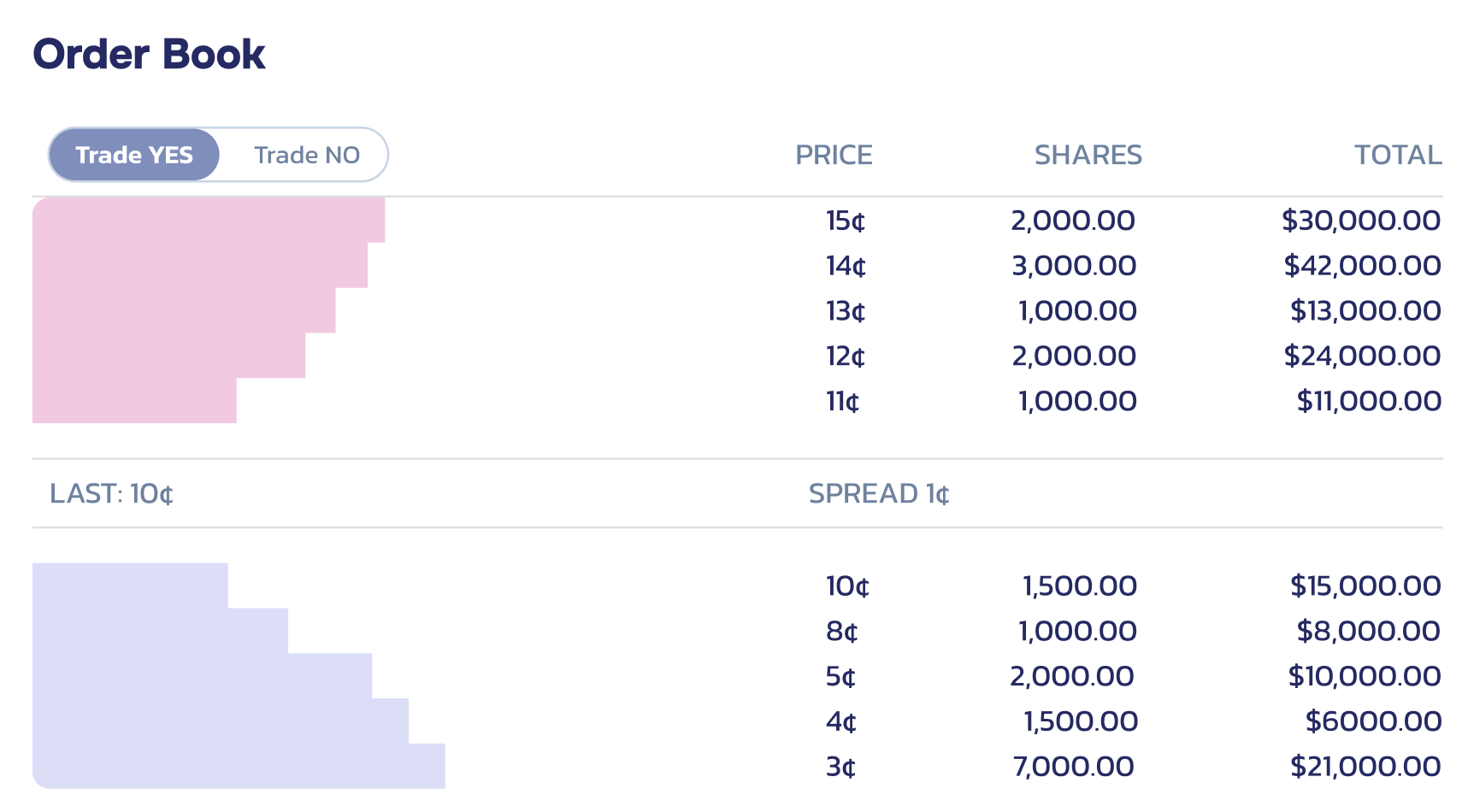Click the LAST: 10¢ label
This screenshot has height=812, width=1474.
(x=111, y=494)
